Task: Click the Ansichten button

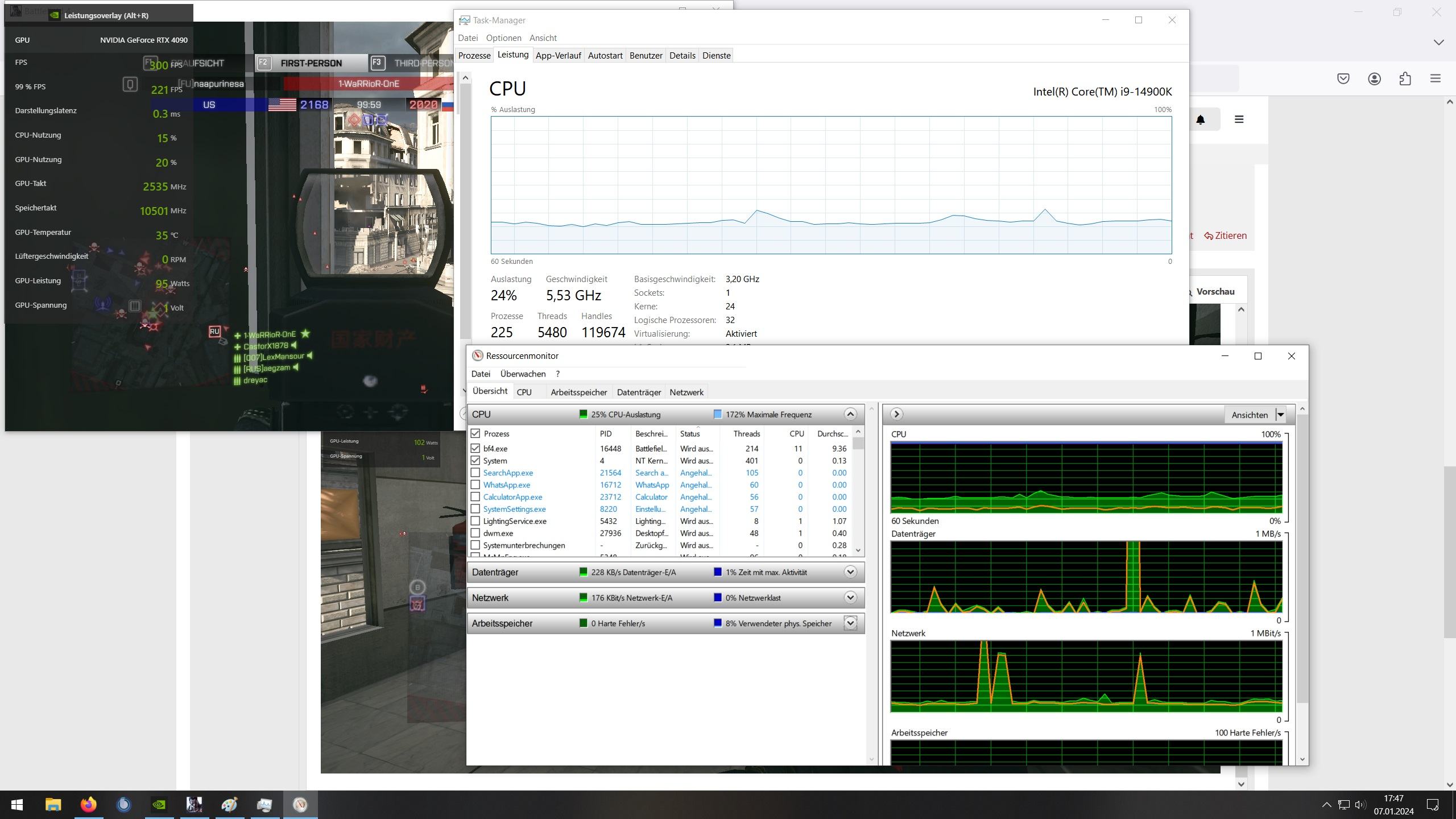Action: [1250, 415]
